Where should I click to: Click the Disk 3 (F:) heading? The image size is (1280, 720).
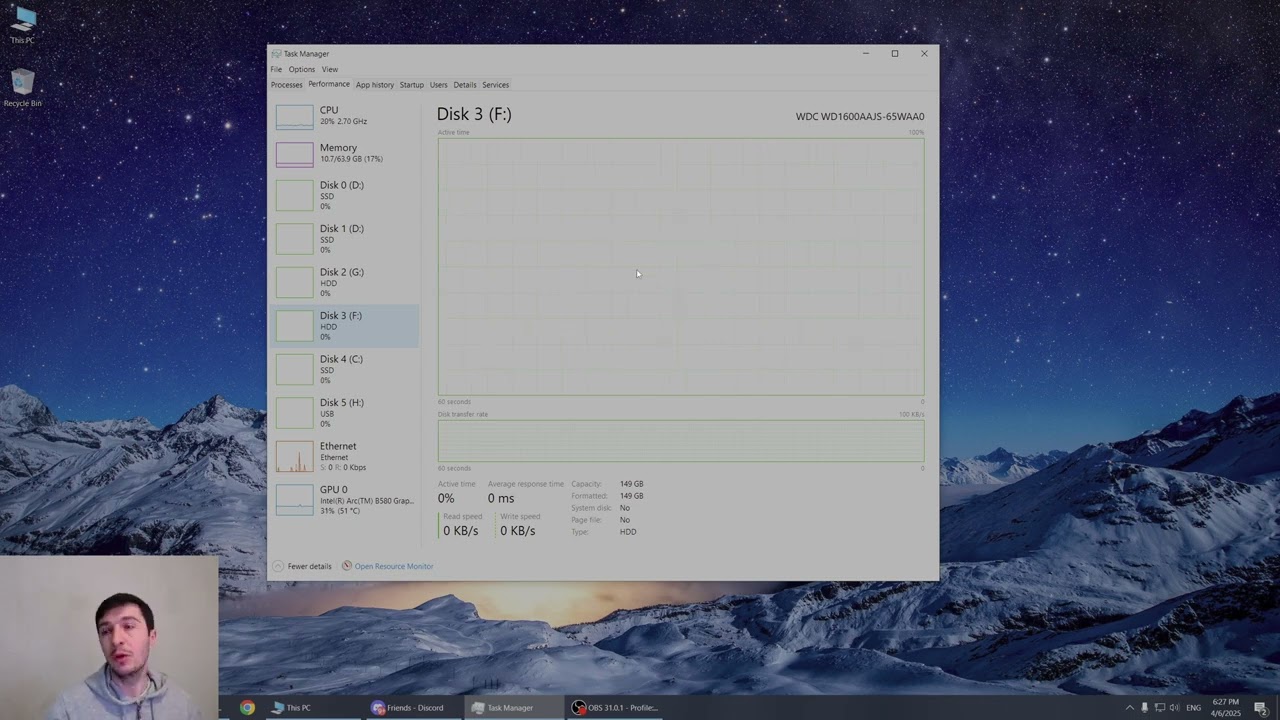[x=474, y=114]
